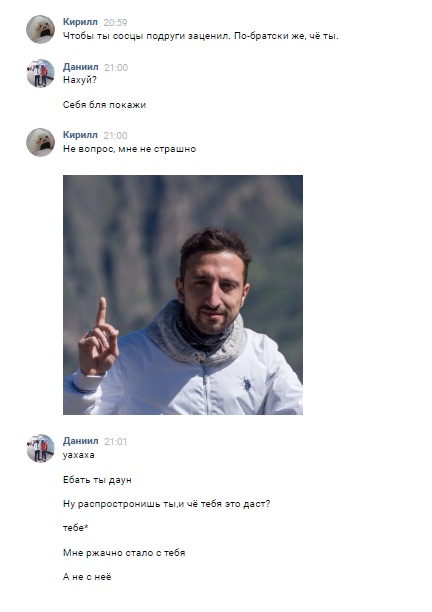Open Даниил's avatar at the 21:00 message
This screenshot has height=612, width=432.
pyautogui.click(x=40, y=73)
